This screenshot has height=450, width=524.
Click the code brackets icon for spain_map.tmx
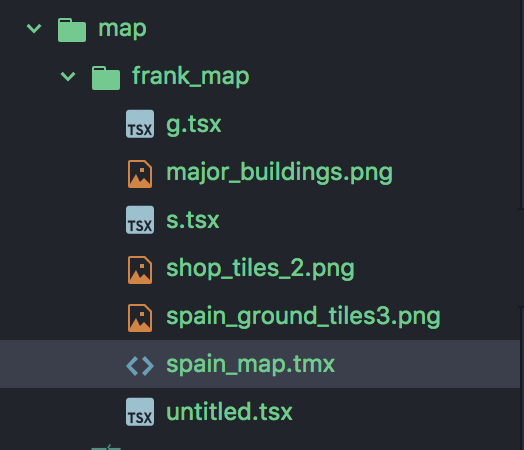point(140,365)
